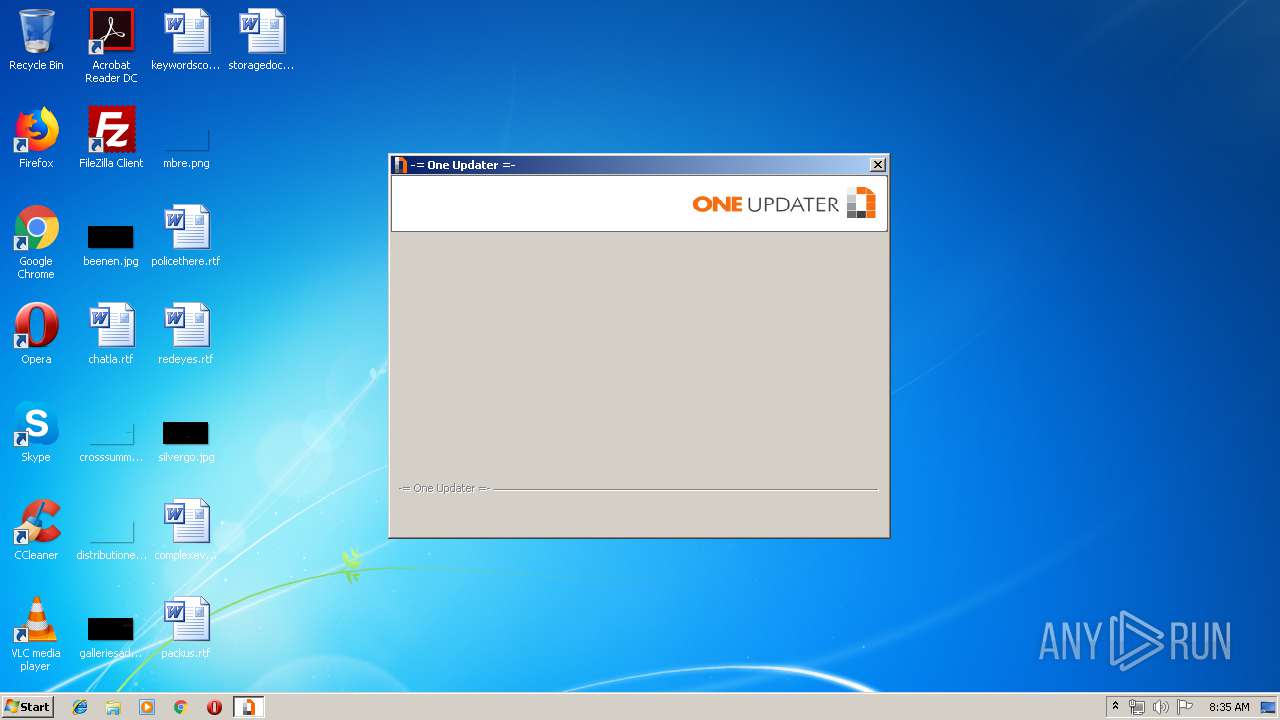Screen dimensions: 1280x720
Task: Click the Show Desktop button
Action: pos(1268,707)
